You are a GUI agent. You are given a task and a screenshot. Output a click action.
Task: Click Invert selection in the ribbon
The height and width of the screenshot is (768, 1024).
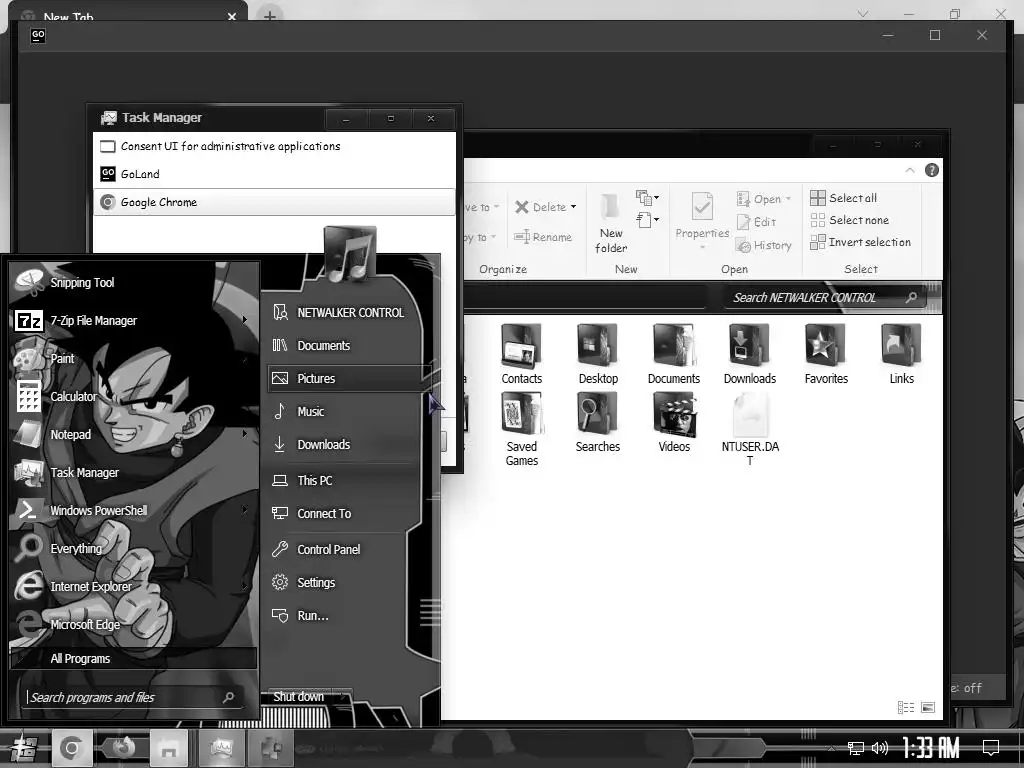[861, 242]
